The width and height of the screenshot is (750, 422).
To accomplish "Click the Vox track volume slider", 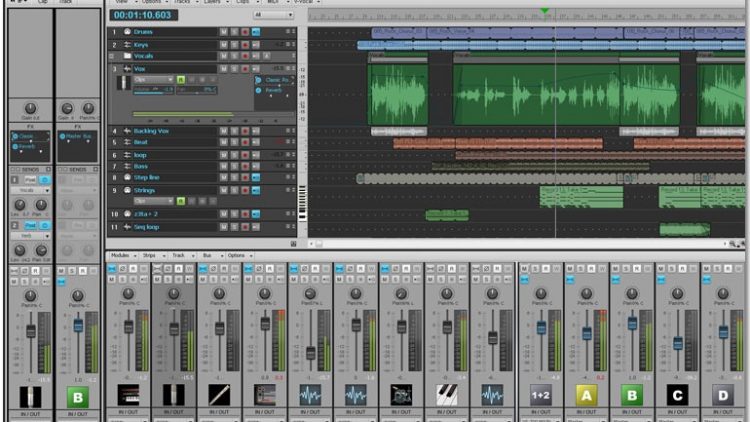I will pos(153,90).
